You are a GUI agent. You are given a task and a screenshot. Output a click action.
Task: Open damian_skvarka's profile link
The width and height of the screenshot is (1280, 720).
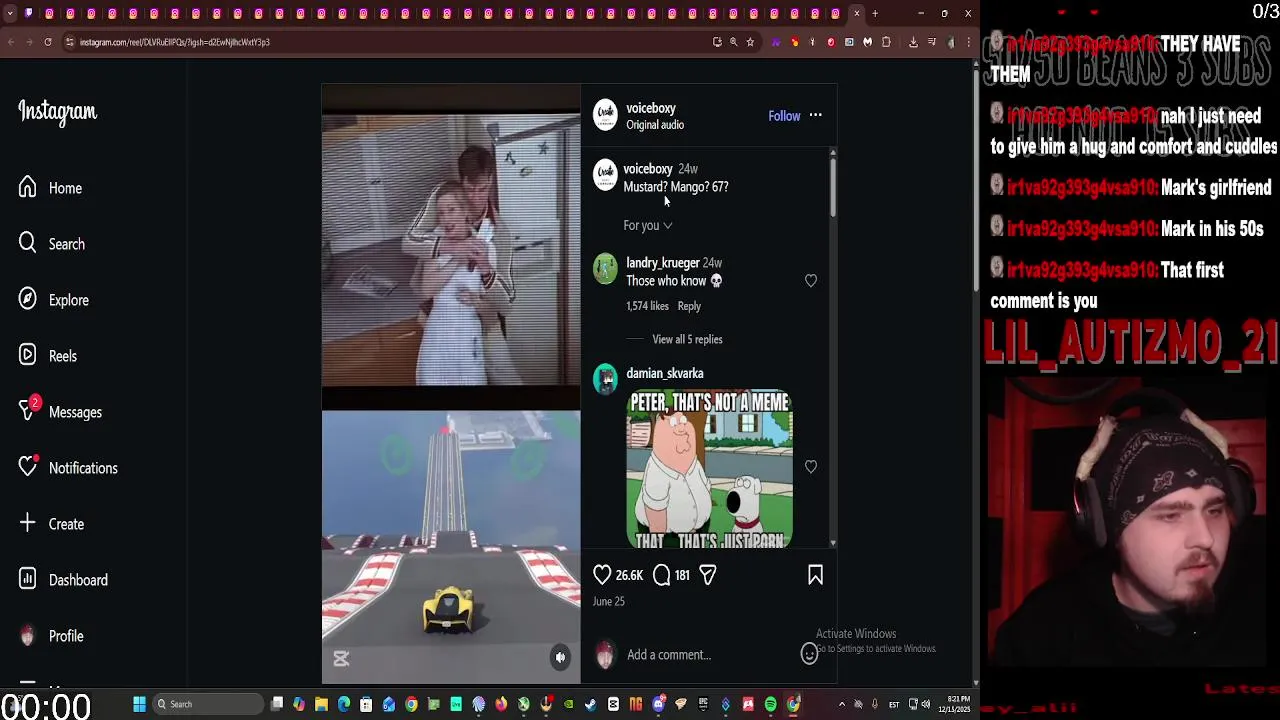pos(665,373)
